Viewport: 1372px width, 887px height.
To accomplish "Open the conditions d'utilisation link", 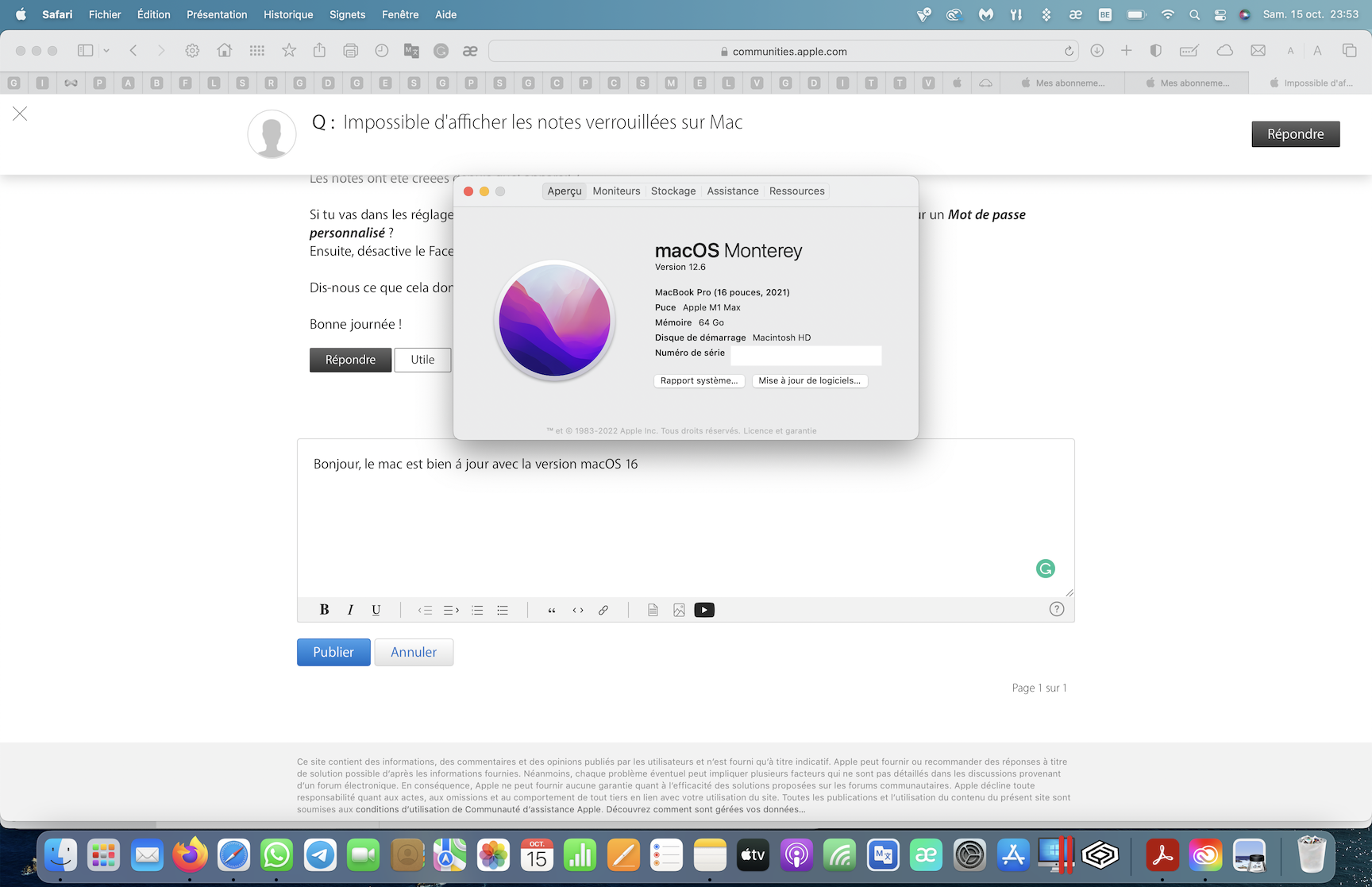I will pos(478,810).
